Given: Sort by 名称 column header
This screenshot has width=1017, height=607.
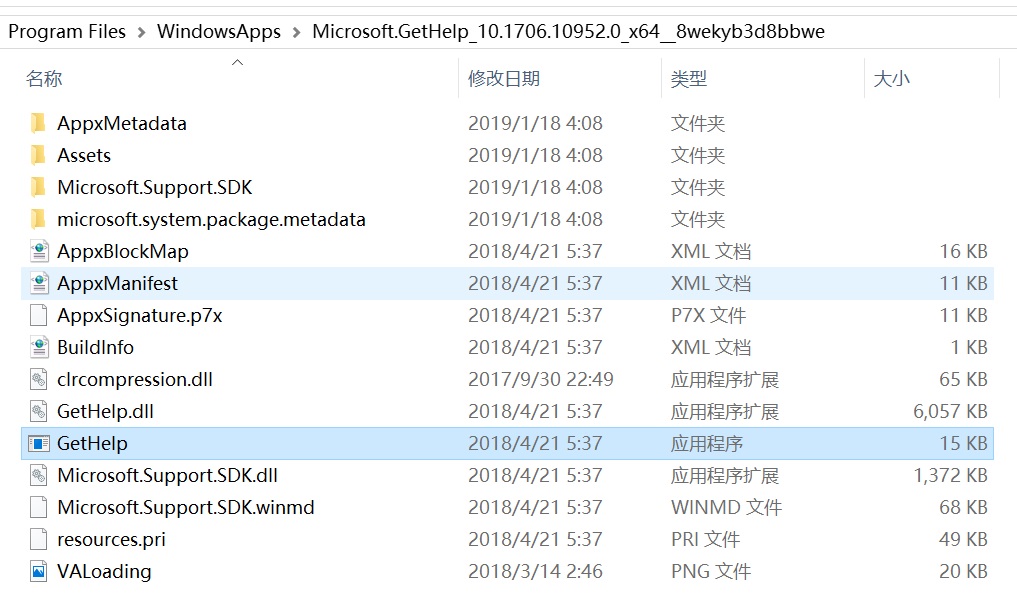Looking at the screenshot, I should pyautogui.click(x=44, y=78).
